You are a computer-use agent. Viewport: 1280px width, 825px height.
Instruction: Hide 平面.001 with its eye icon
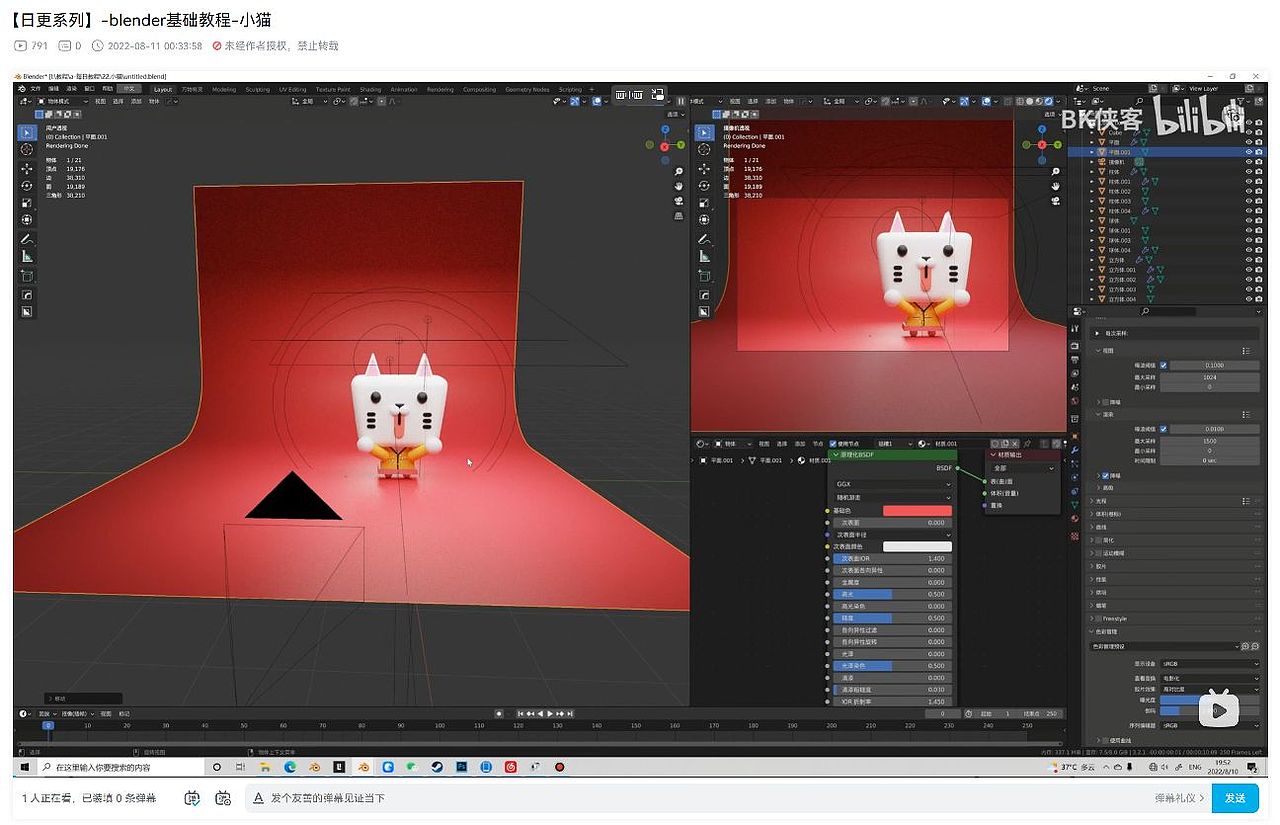point(1247,151)
